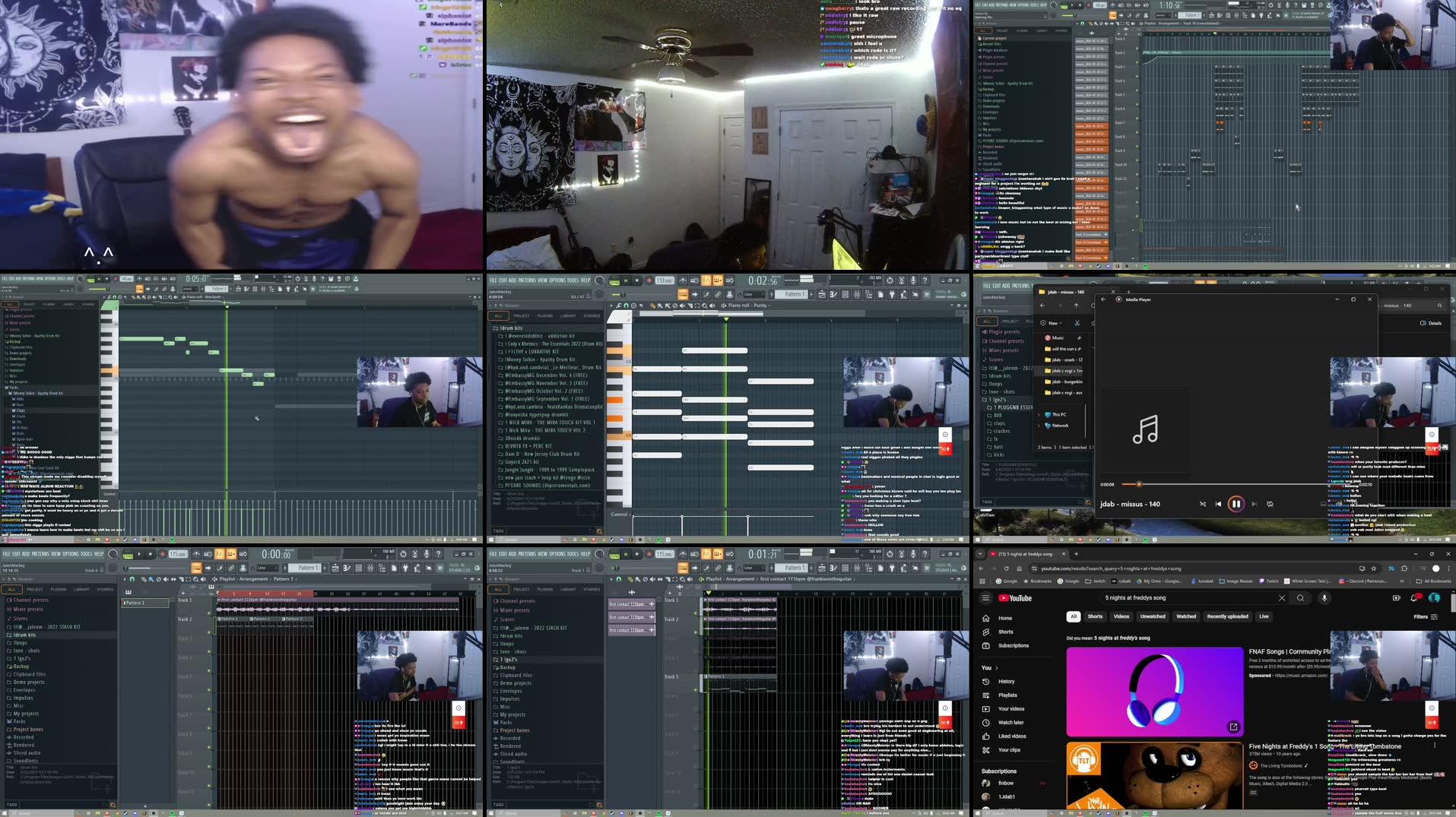Toggle countdown before recording in the 0:02:56 window
This screenshot has height=817, width=1456.
coord(706,280)
